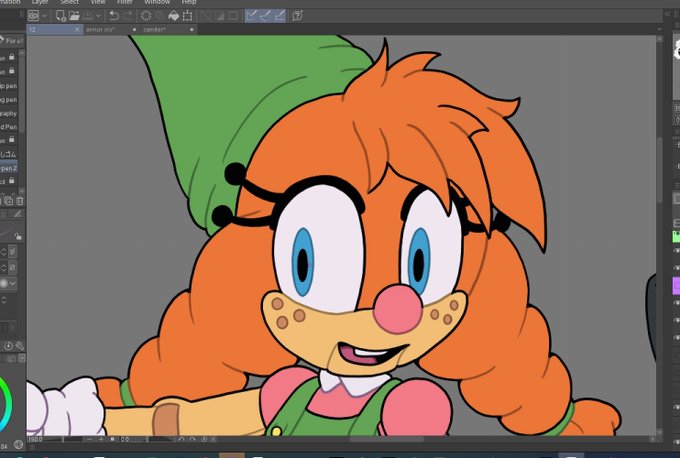Click the vertical canvas scrollbar
This screenshot has width=680, height=458.
pos(660,170)
